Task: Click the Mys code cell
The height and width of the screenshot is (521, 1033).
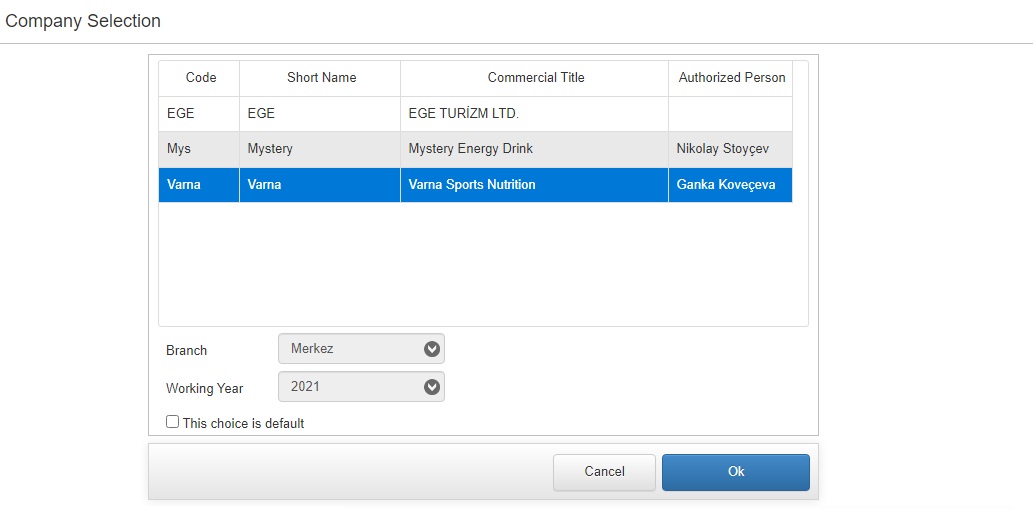Action: click(x=199, y=149)
